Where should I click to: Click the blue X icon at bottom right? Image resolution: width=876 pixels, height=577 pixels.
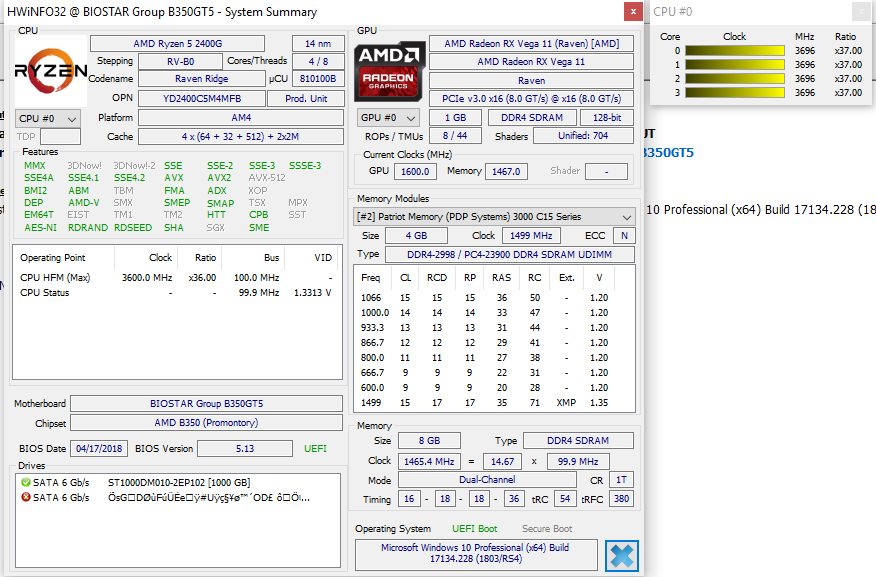[x=621, y=555]
